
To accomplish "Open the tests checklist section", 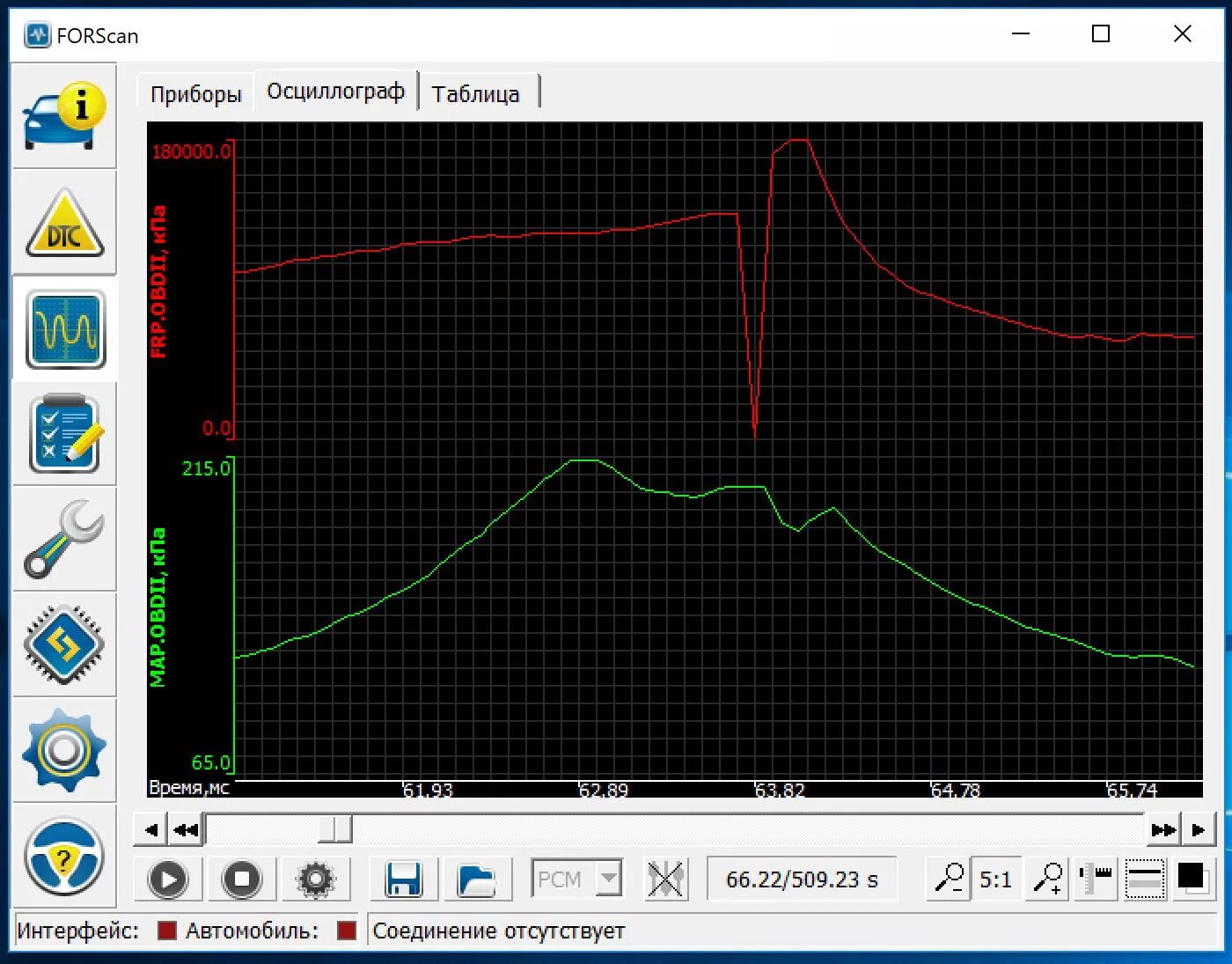I will (x=64, y=433).
